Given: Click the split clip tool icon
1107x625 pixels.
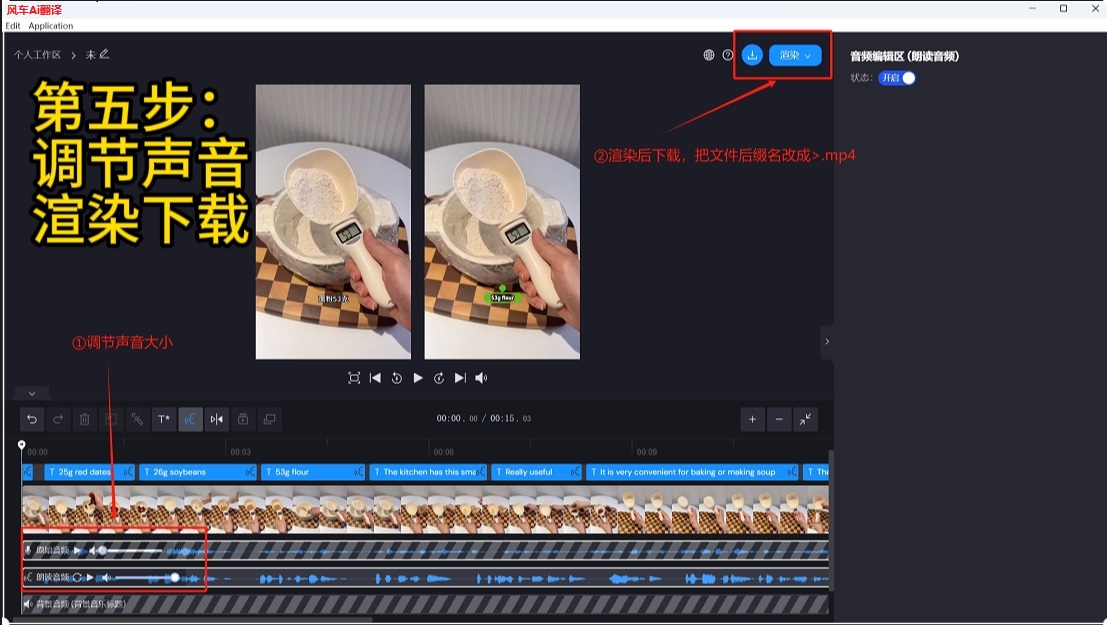Looking at the screenshot, I should tap(216, 419).
